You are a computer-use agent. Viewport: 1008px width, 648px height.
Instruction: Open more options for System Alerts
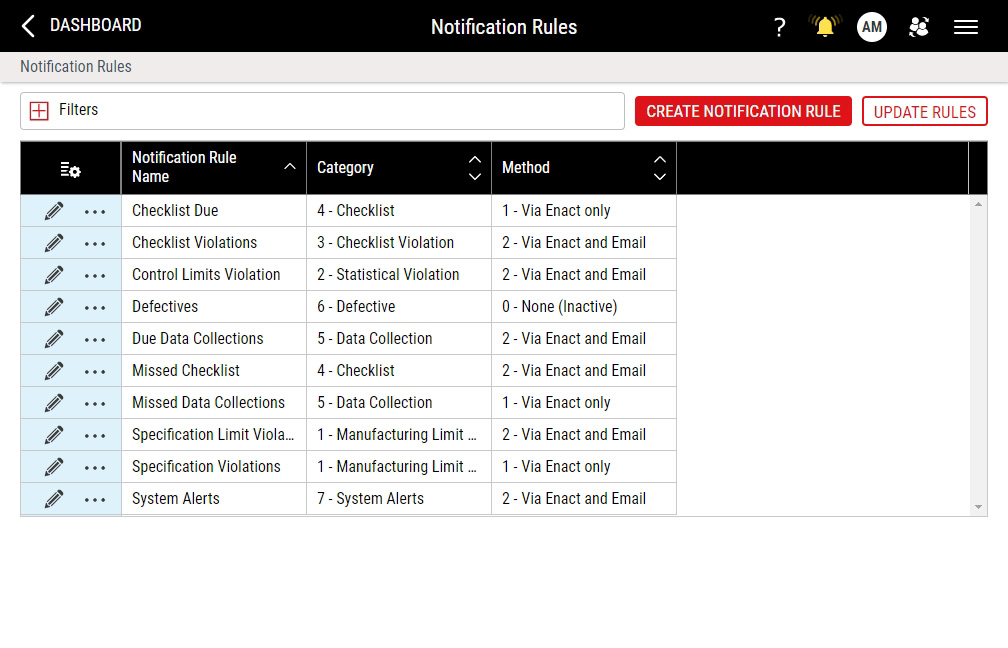pos(95,499)
